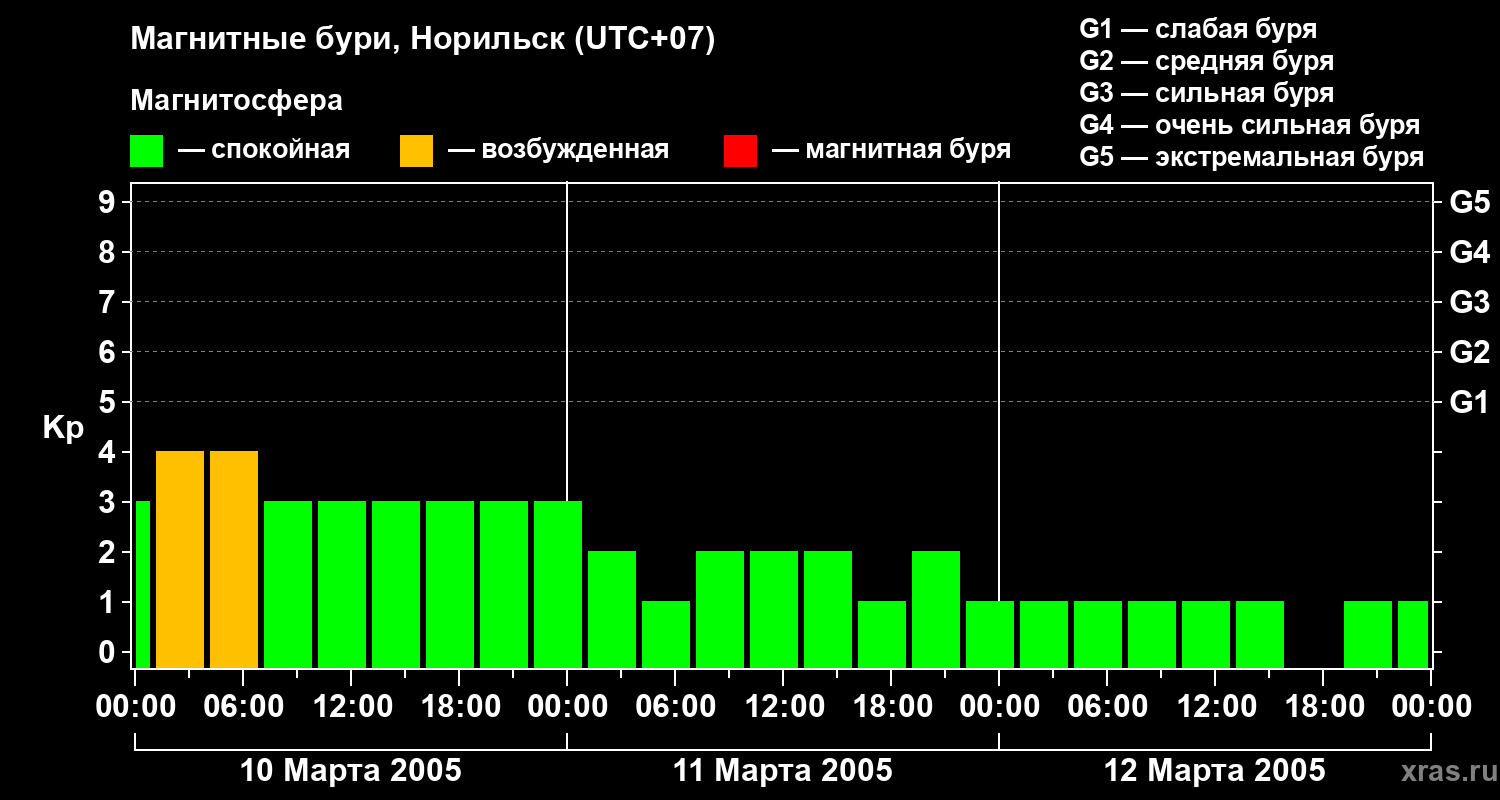Select green Kp 2 bar for 10:00–13:00, 11 Марта

click(x=774, y=609)
